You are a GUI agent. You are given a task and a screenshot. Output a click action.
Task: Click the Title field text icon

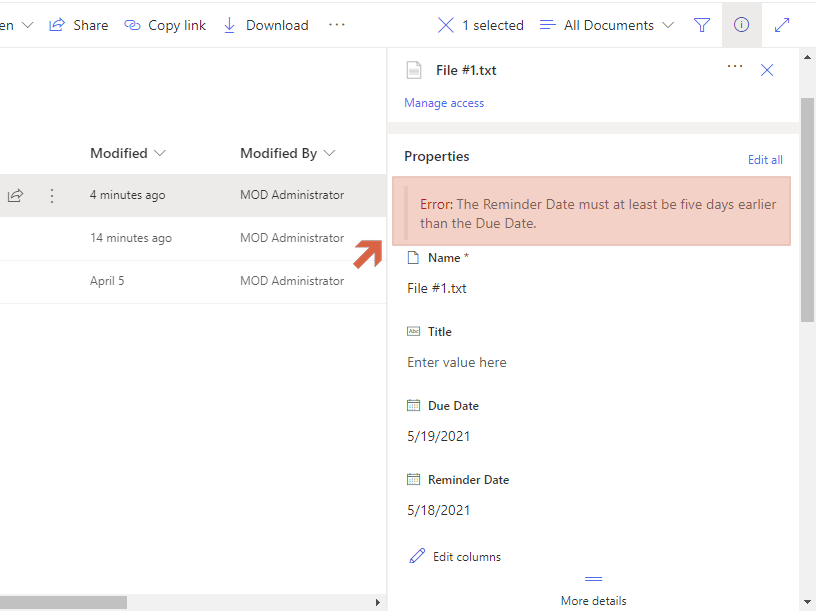(413, 331)
